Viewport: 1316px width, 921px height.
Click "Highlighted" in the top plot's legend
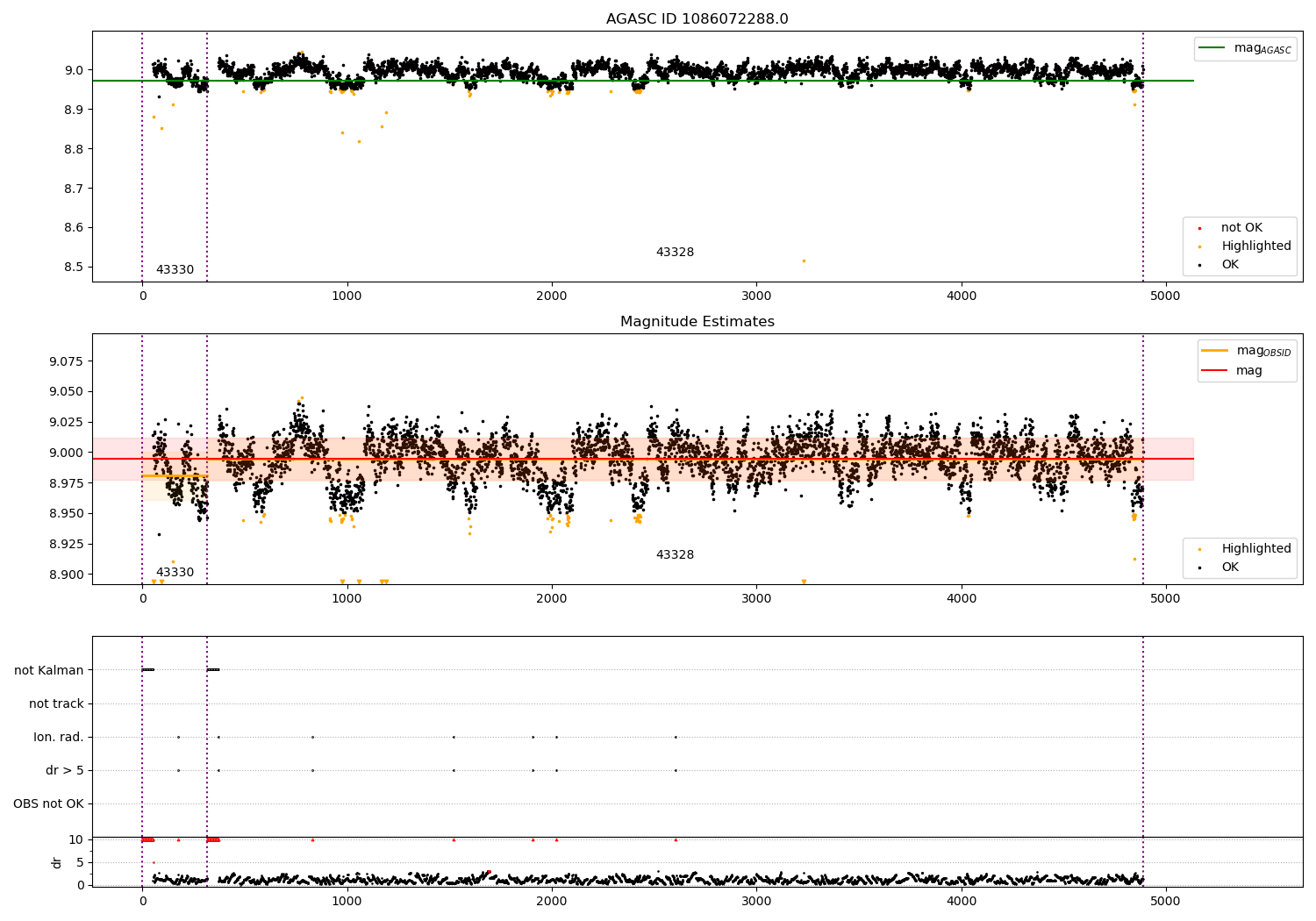[x=1256, y=246]
